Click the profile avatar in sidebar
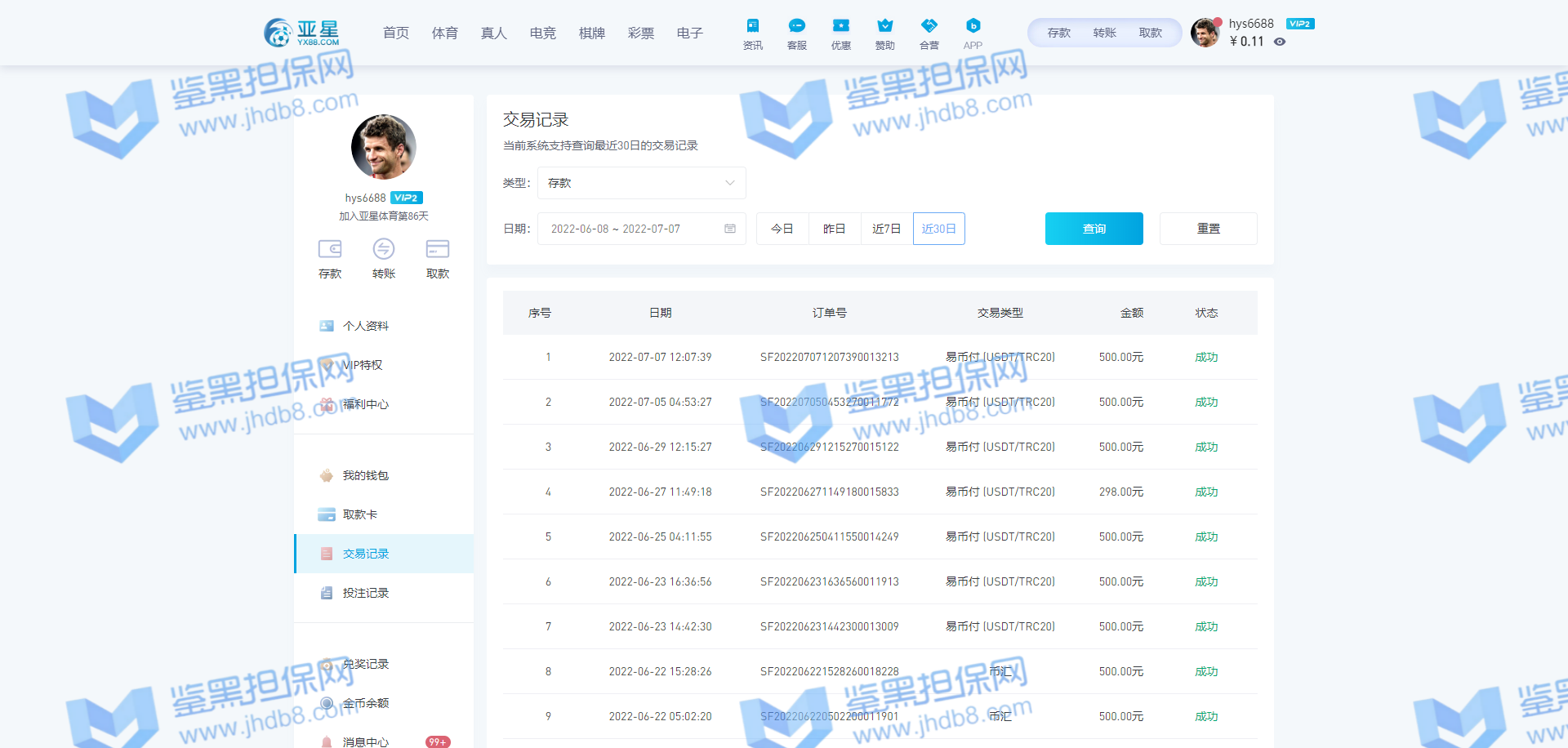 (x=384, y=147)
